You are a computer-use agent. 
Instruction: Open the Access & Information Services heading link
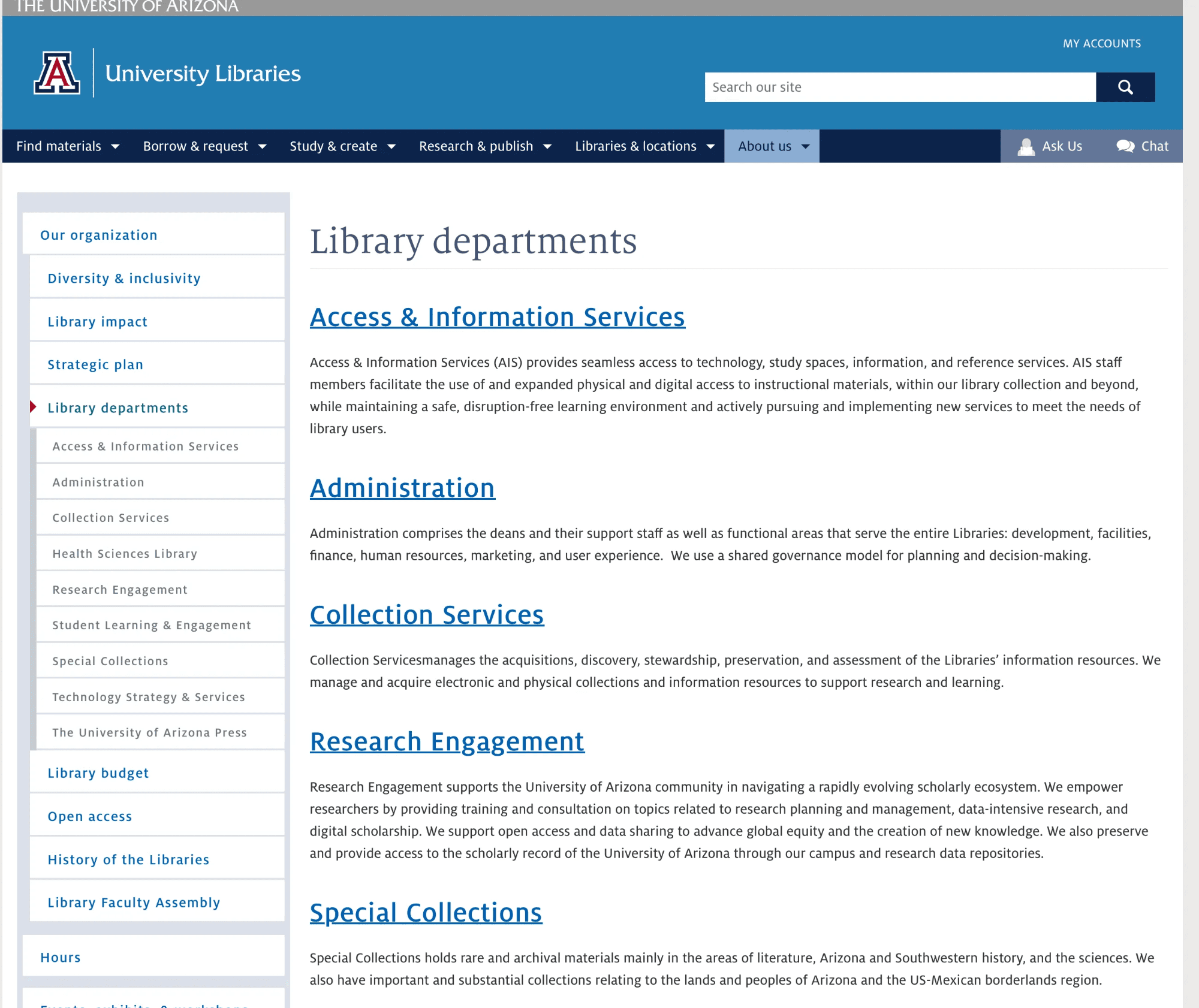tap(498, 317)
